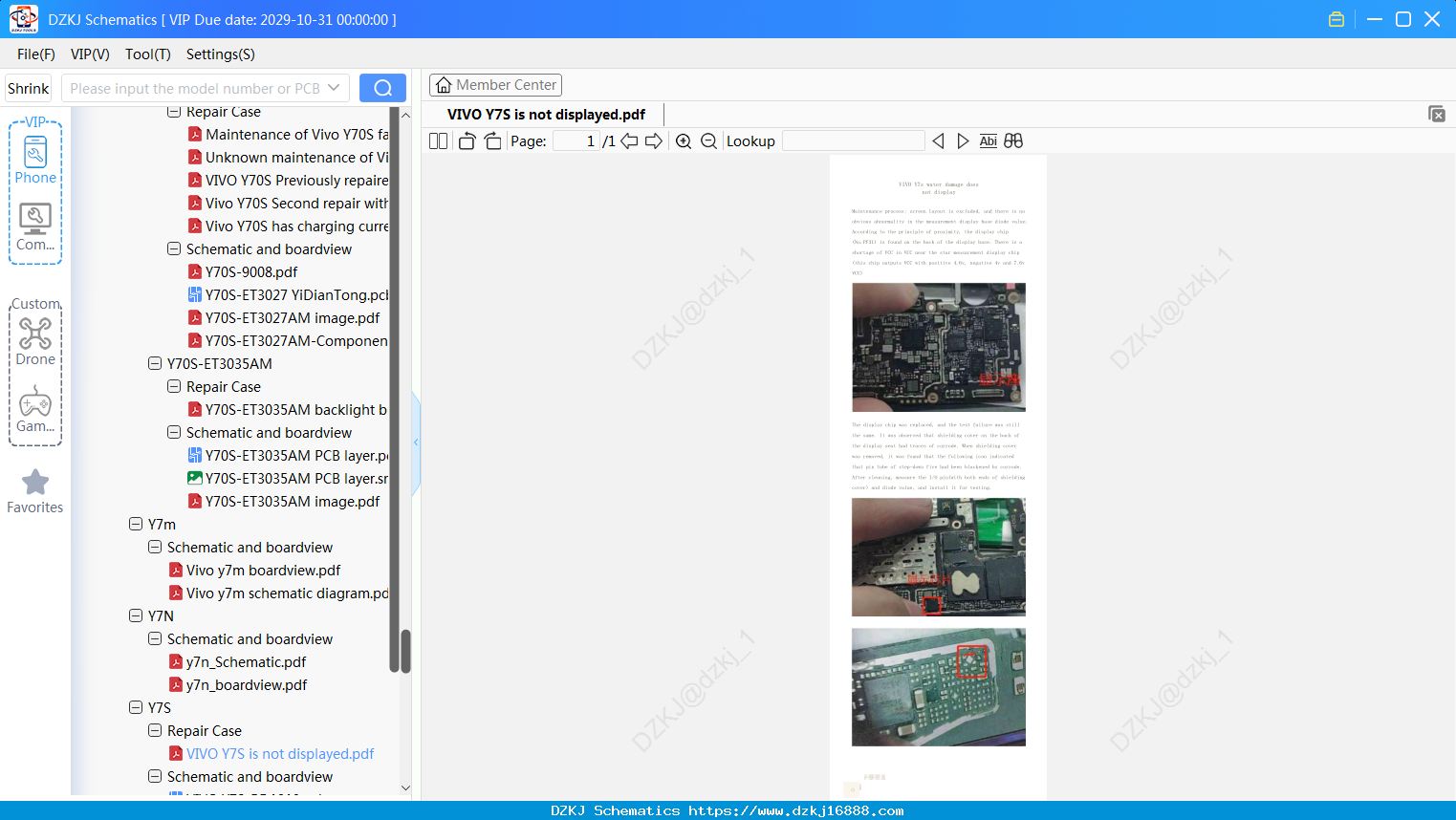Click the binoculars search icon
The height and width of the screenshot is (820, 1456).
click(x=1013, y=141)
